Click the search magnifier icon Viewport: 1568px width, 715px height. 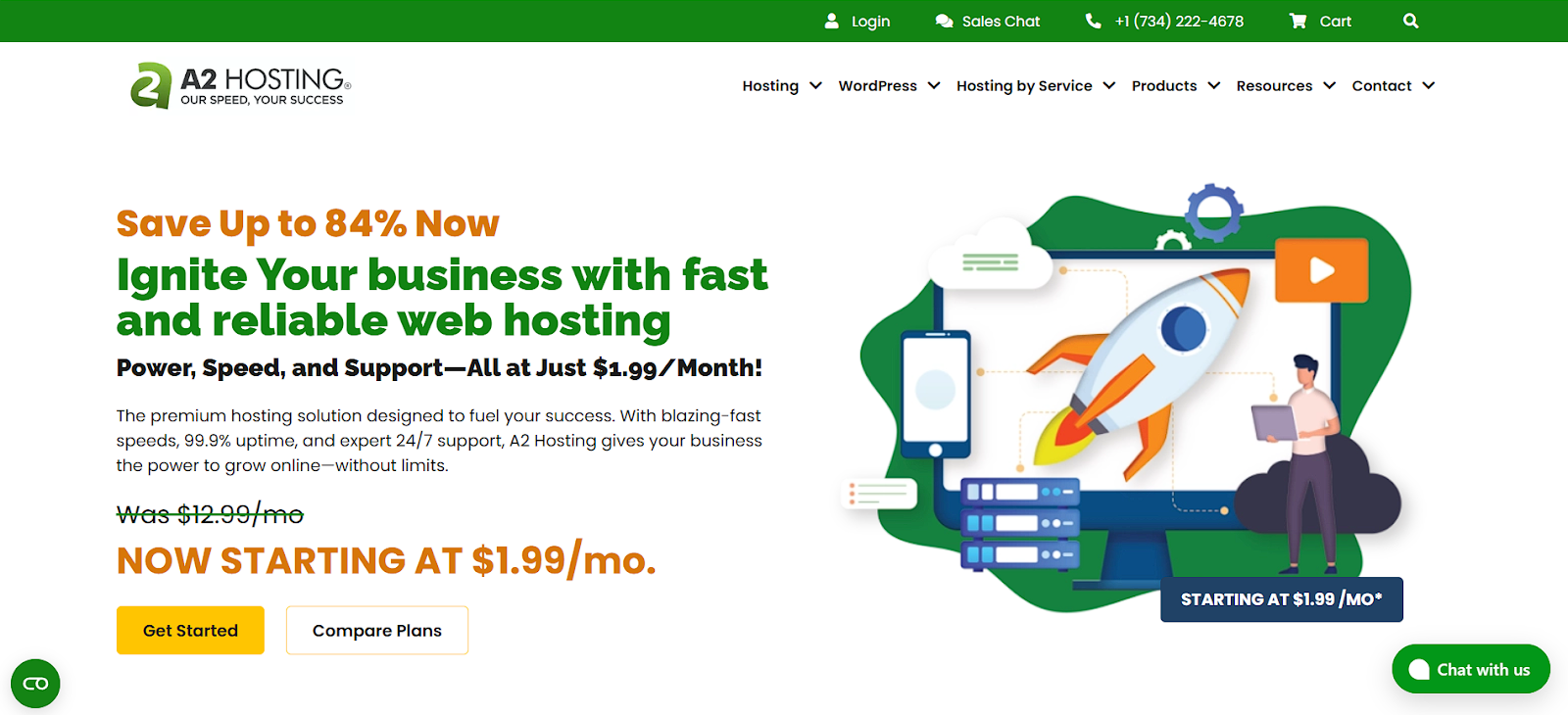point(1410,21)
